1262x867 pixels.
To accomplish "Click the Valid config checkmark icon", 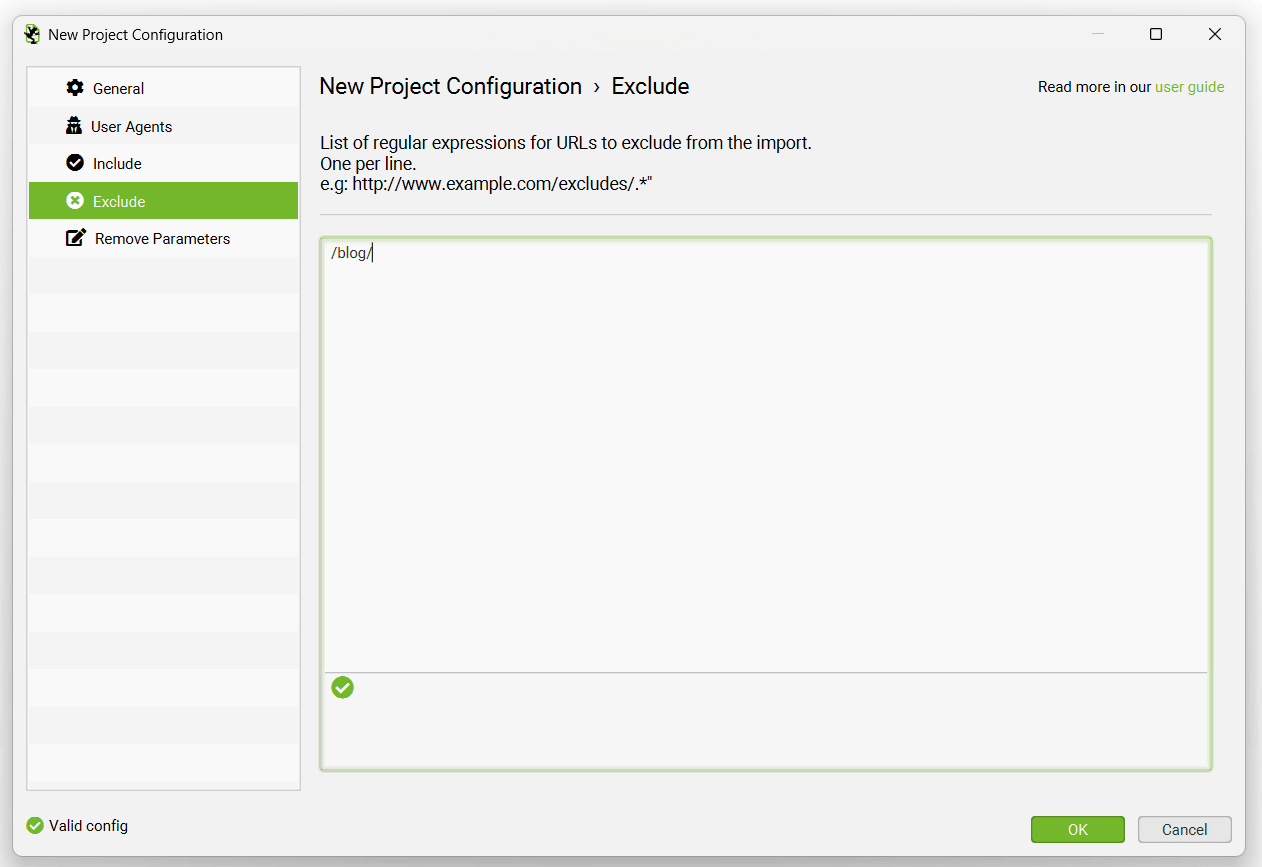I will click(35, 826).
